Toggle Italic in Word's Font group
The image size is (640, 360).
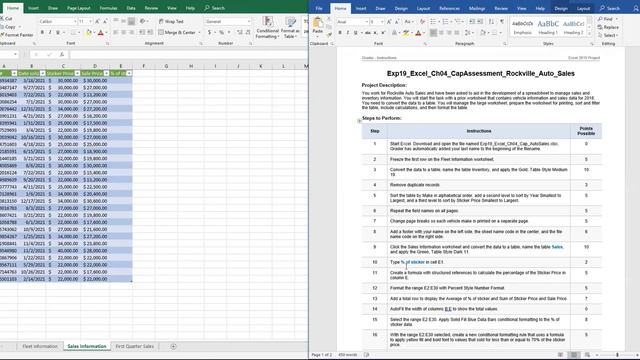click(348, 33)
